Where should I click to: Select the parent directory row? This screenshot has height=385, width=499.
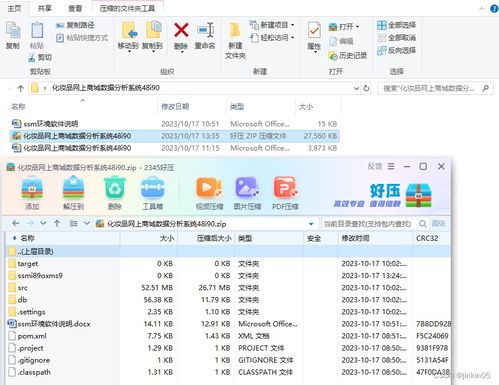[229, 251]
